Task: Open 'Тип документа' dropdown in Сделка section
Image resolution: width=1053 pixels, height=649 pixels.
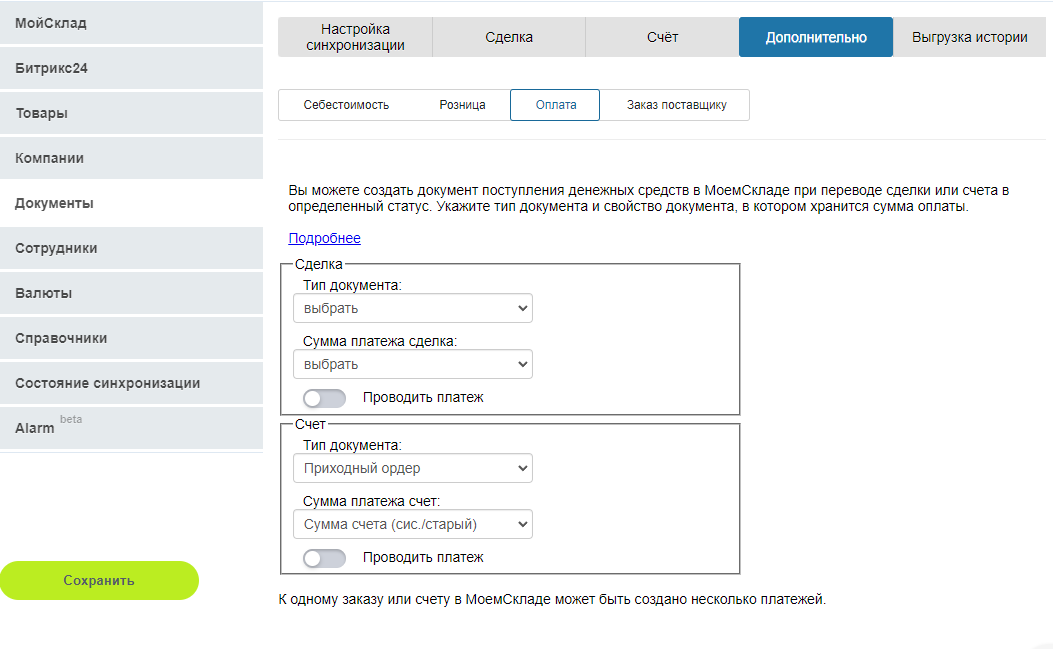Action: (412, 309)
